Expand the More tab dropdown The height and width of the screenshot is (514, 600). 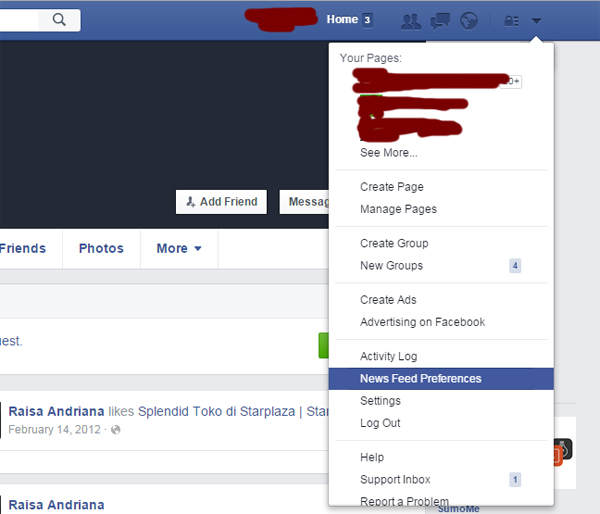point(179,249)
